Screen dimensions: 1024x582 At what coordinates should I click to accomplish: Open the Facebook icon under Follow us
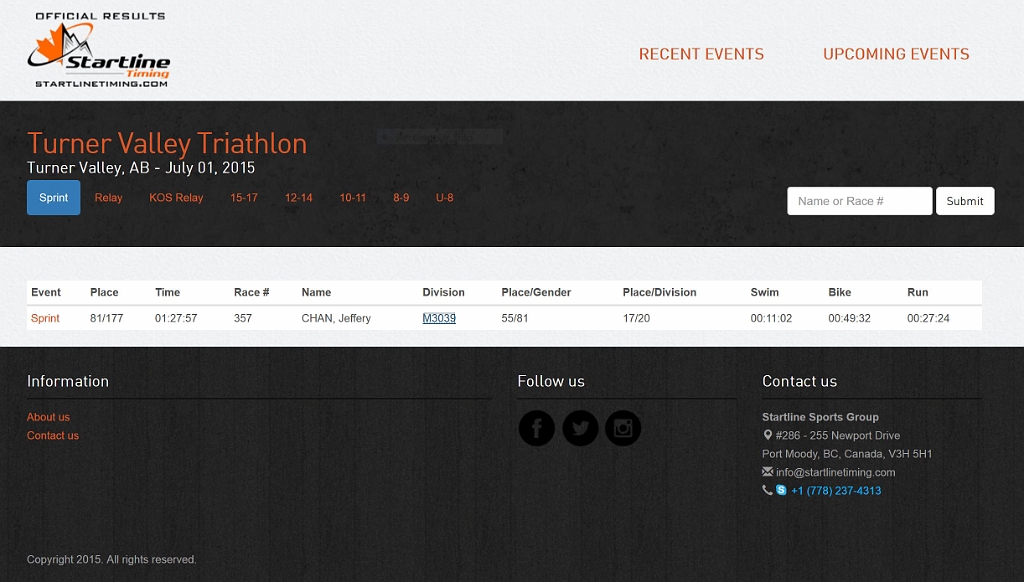coord(536,428)
